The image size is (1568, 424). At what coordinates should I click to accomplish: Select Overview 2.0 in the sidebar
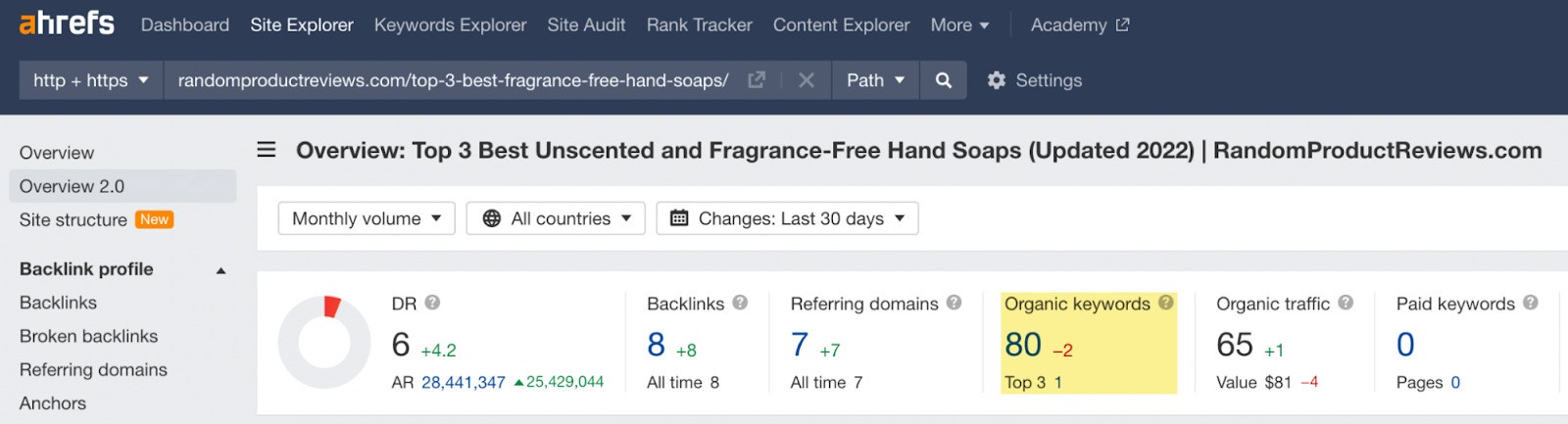122,186
